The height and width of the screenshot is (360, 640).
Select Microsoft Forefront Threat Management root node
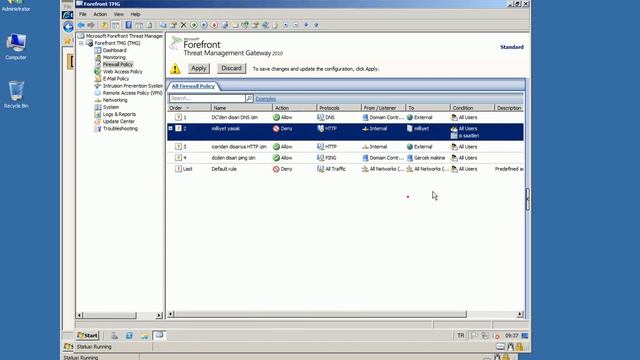pos(124,36)
